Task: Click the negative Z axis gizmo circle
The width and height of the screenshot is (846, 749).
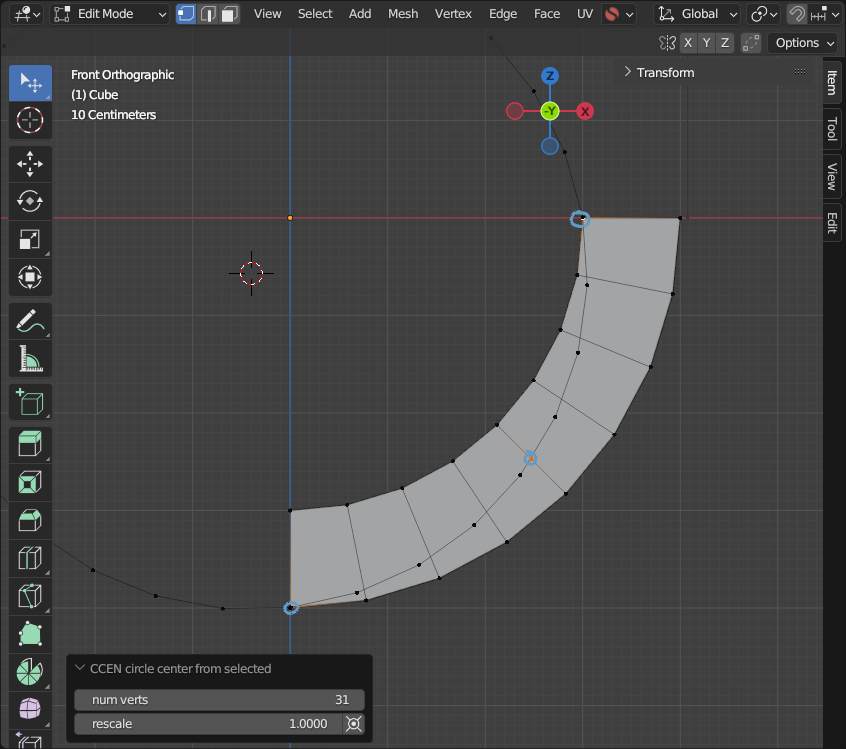Action: point(550,146)
